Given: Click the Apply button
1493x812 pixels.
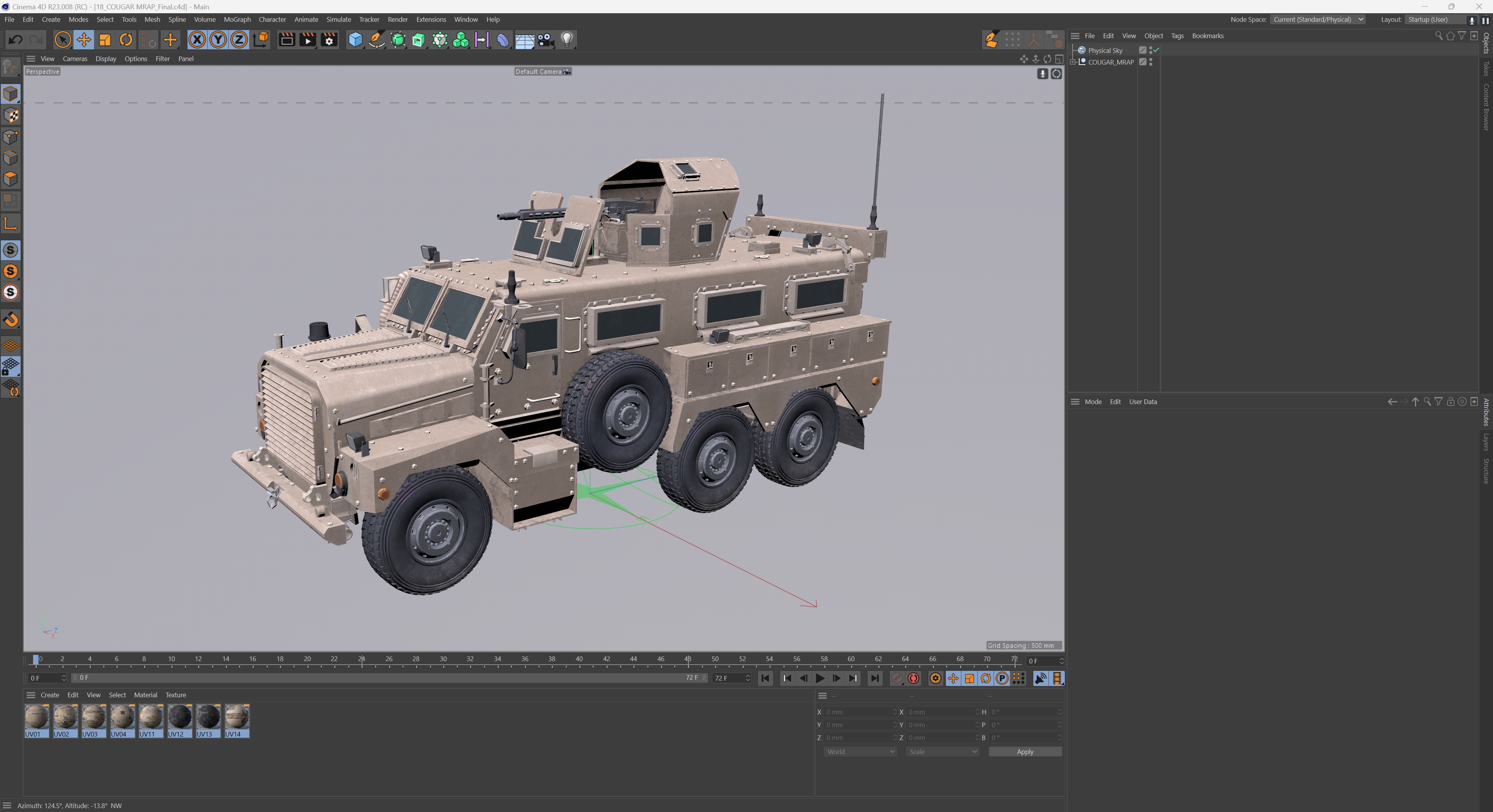Looking at the screenshot, I should coord(1024,752).
